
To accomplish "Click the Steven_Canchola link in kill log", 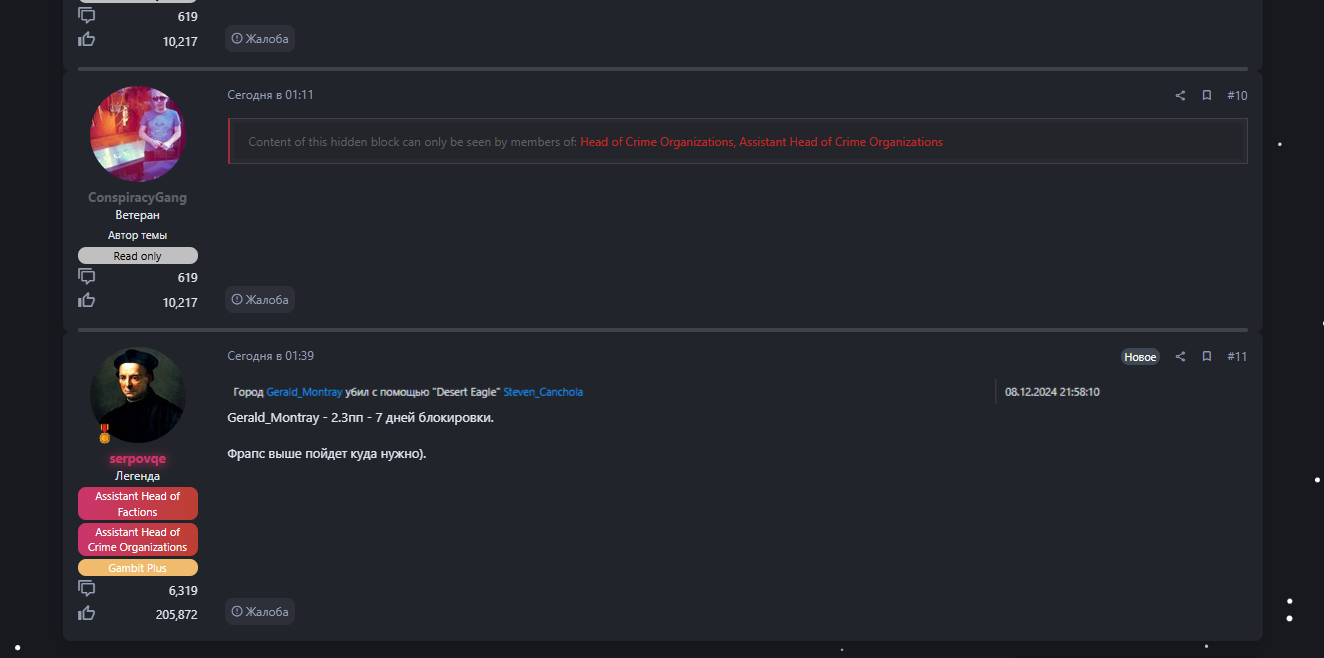I will click(x=543, y=392).
